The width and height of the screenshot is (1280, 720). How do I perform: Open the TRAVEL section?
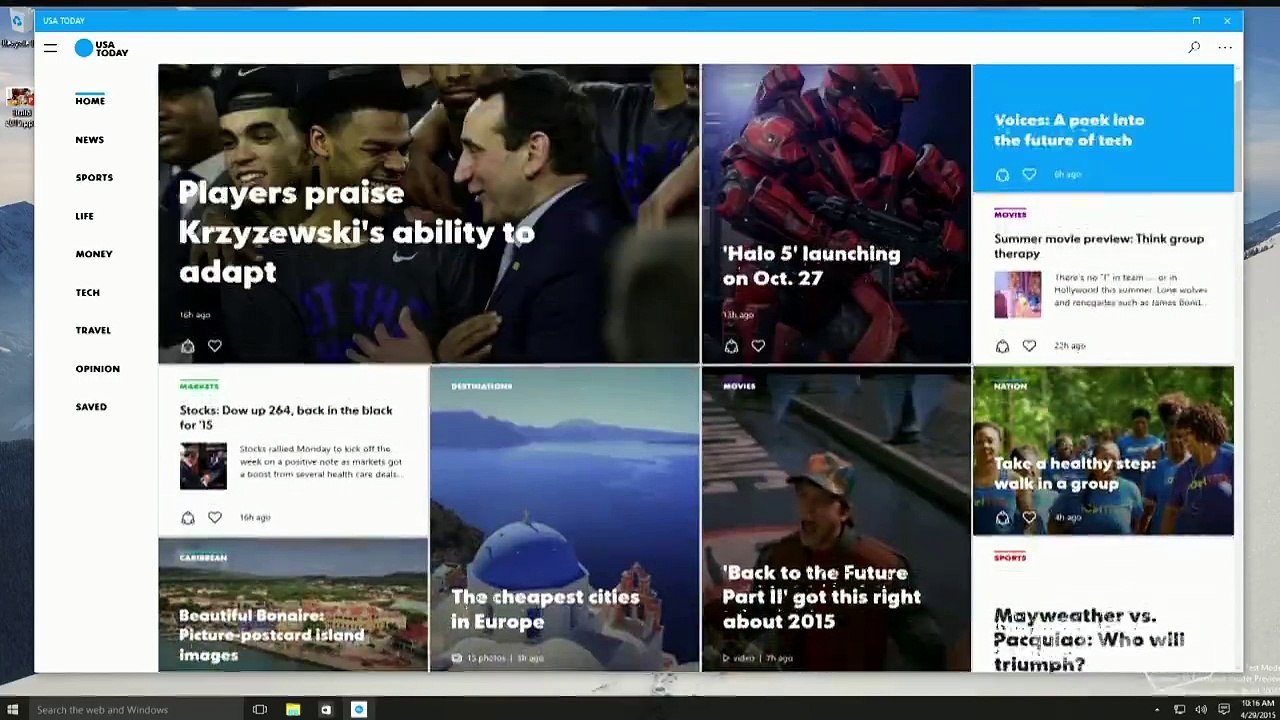pos(93,330)
